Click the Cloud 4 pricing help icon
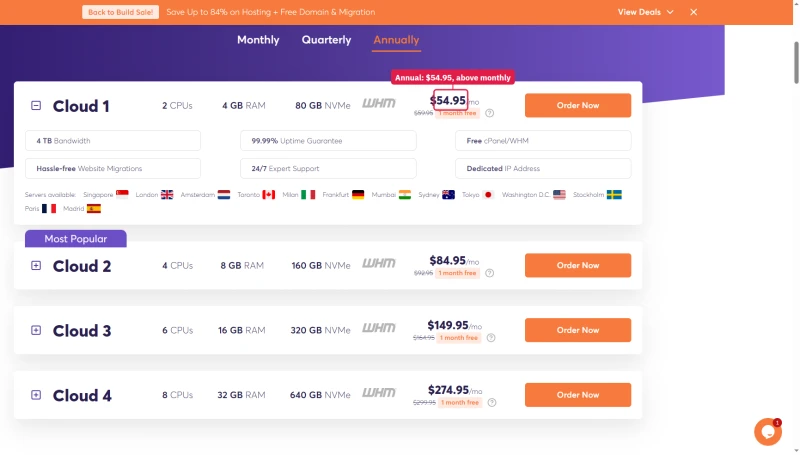 coord(492,402)
